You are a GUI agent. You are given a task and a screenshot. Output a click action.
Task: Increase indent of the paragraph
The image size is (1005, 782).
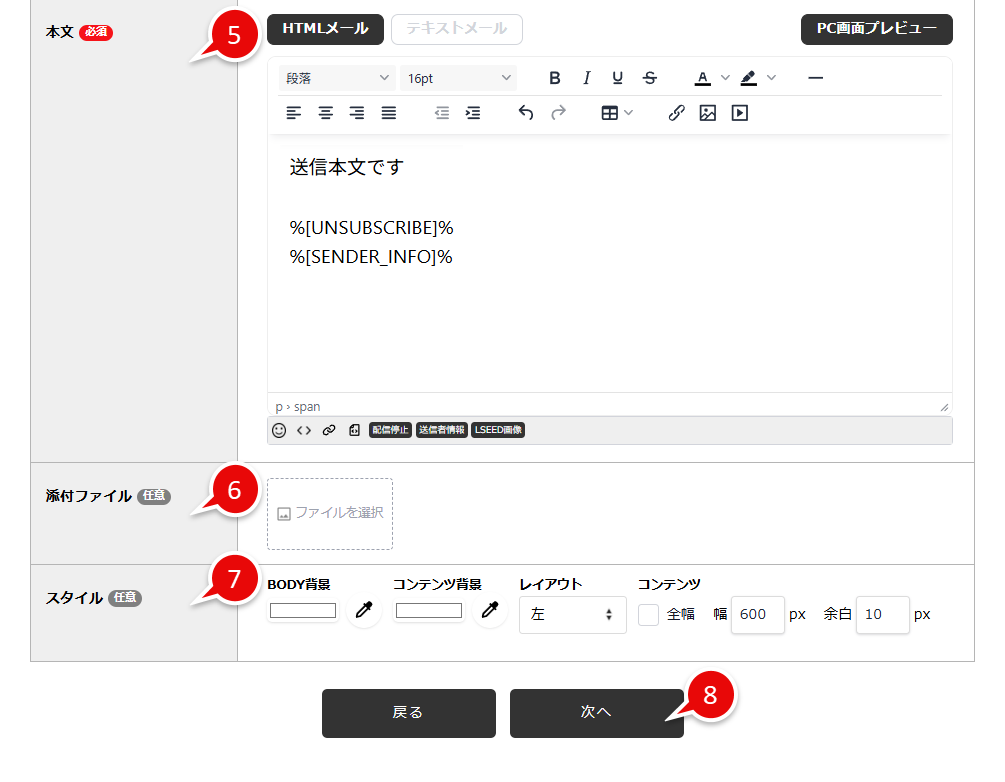tap(473, 112)
